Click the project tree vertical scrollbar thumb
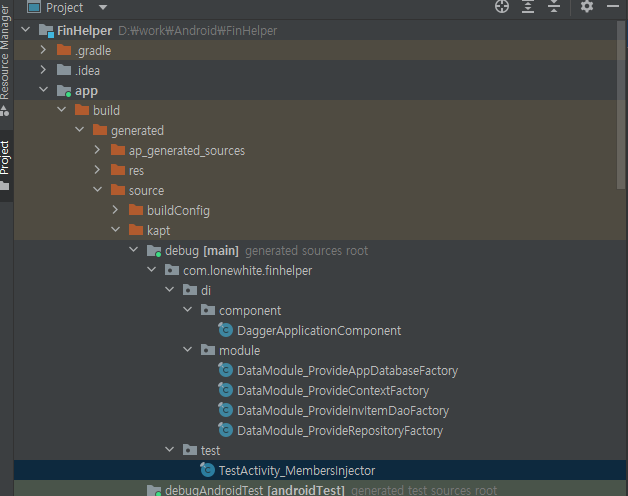Viewport: 628px width, 496px height. point(621,104)
